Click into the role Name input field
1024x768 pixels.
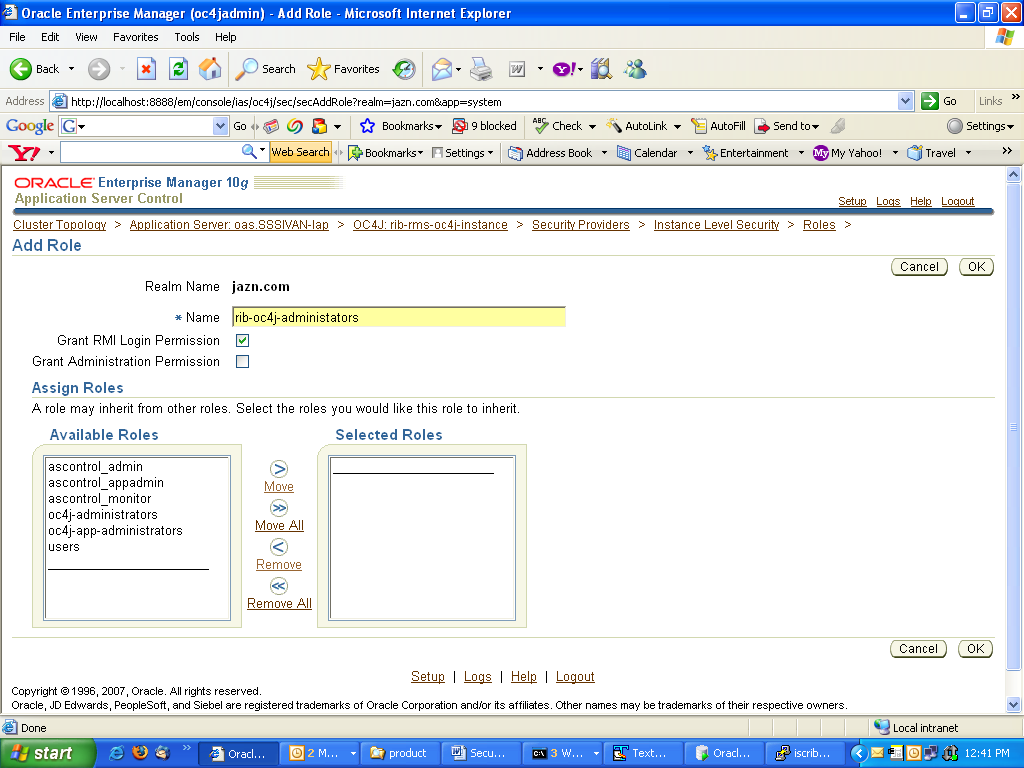click(x=398, y=317)
